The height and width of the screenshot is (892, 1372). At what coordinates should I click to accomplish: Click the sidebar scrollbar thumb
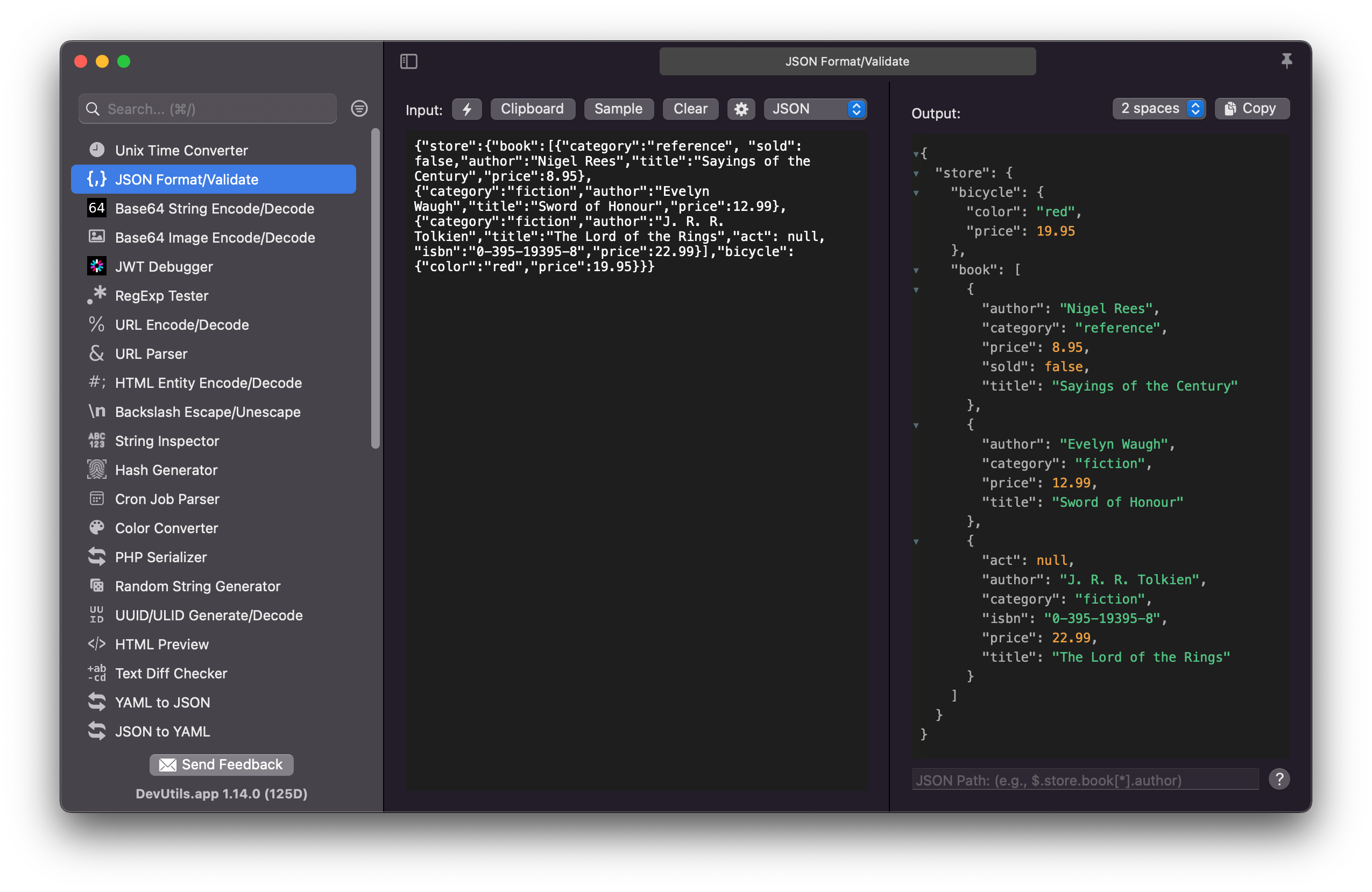tap(376, 288)
